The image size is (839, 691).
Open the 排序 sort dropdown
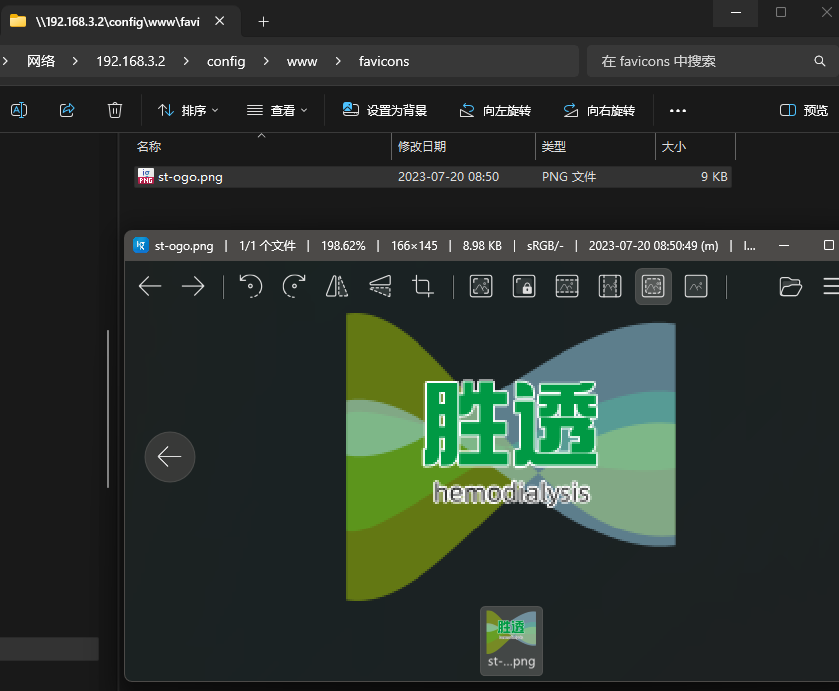188,110
